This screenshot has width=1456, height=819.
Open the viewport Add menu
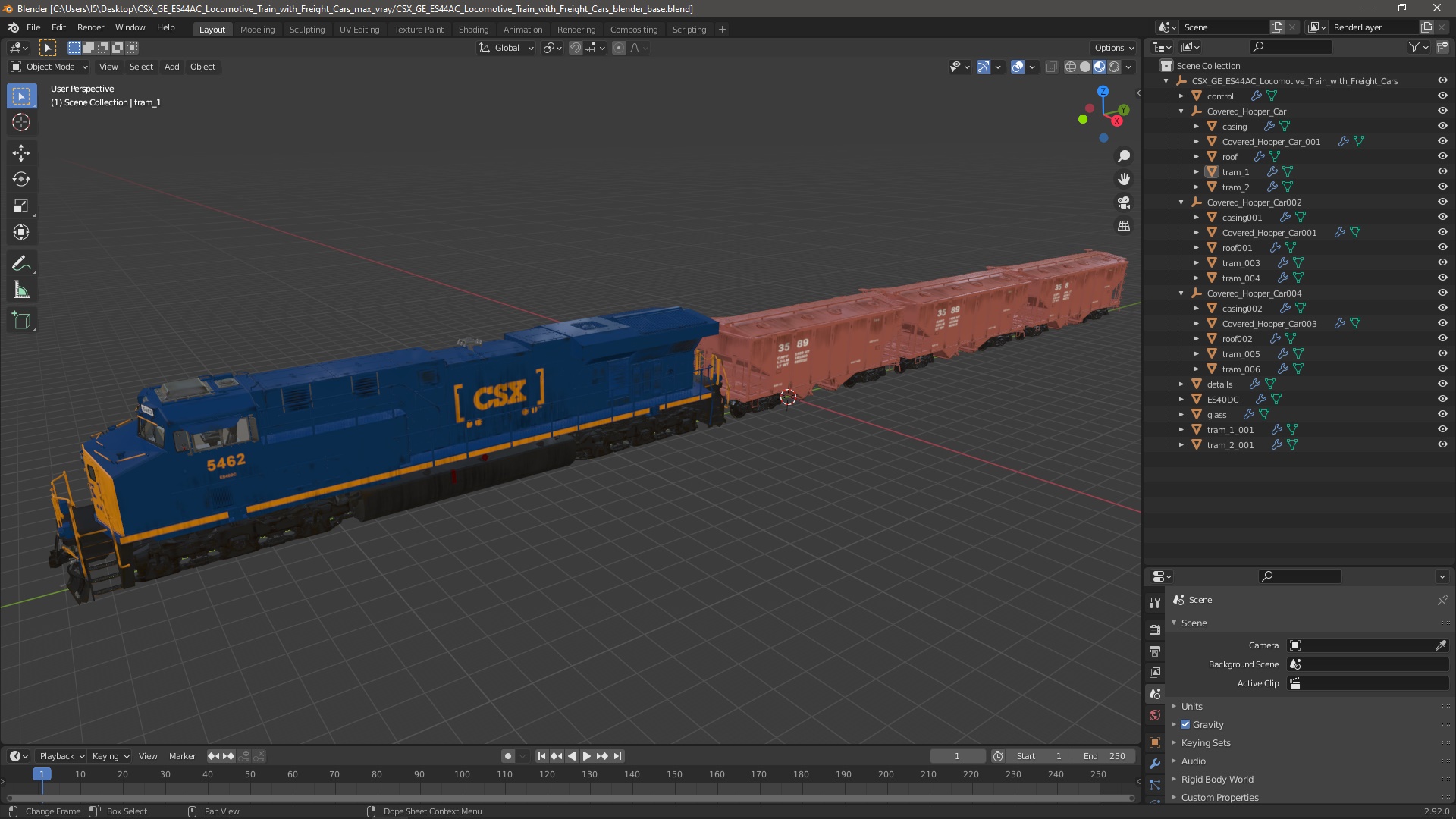pyautogui.click(x=172, y=67)
